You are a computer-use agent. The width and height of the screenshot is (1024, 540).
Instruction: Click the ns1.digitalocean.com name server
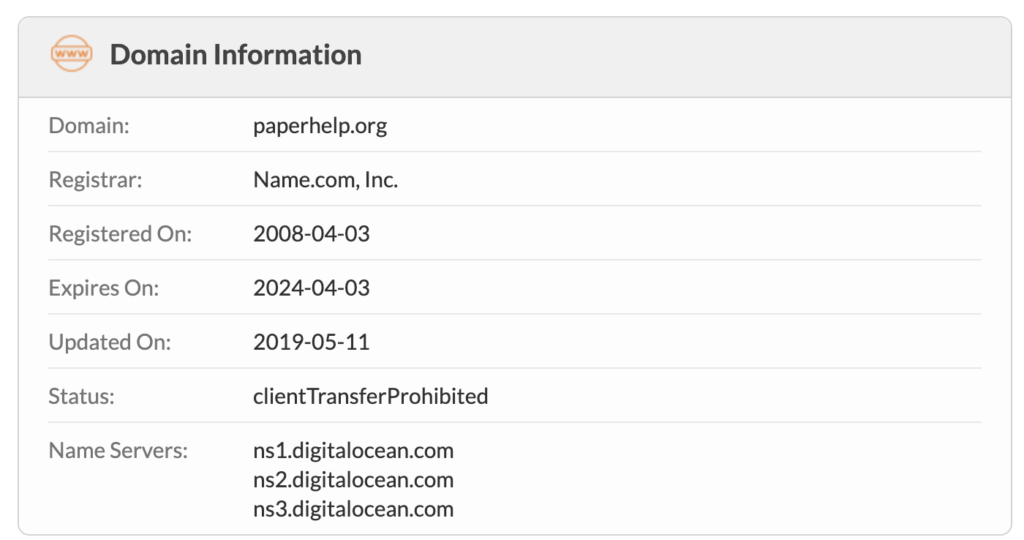(x=353, y=451)
